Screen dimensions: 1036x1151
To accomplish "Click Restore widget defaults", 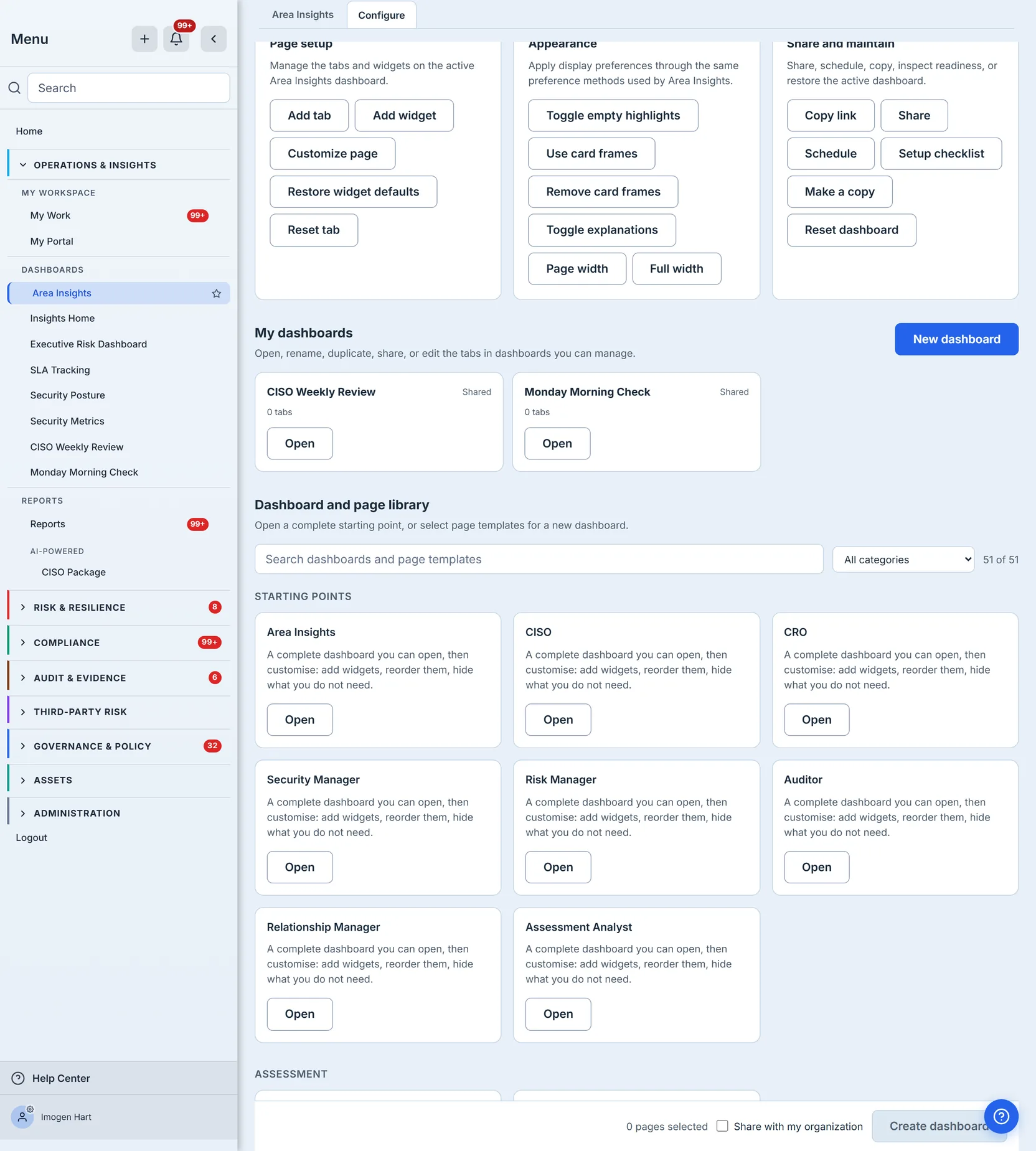I will [354, 192].
